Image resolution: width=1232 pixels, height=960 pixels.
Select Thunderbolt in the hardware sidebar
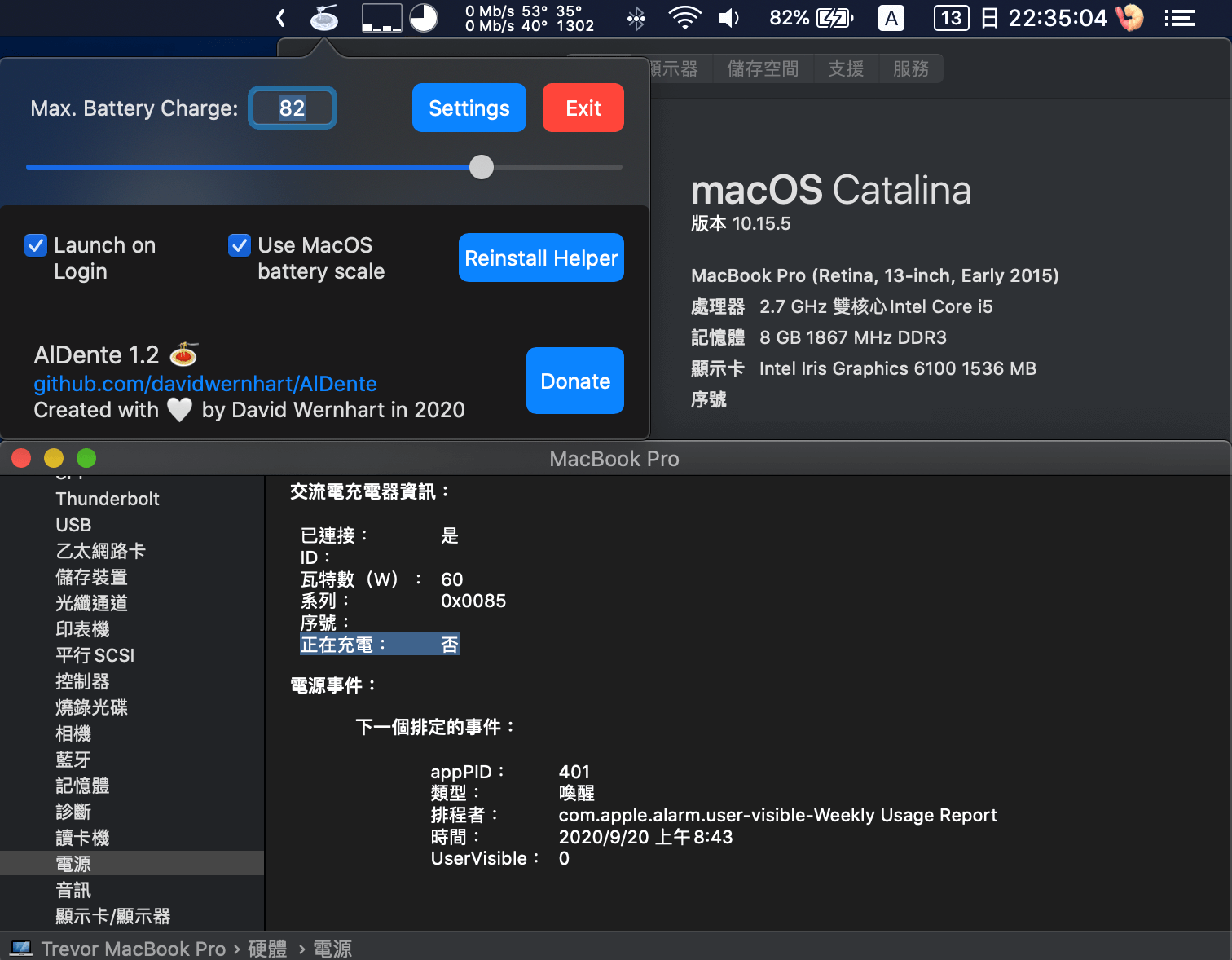click(108, 499)
